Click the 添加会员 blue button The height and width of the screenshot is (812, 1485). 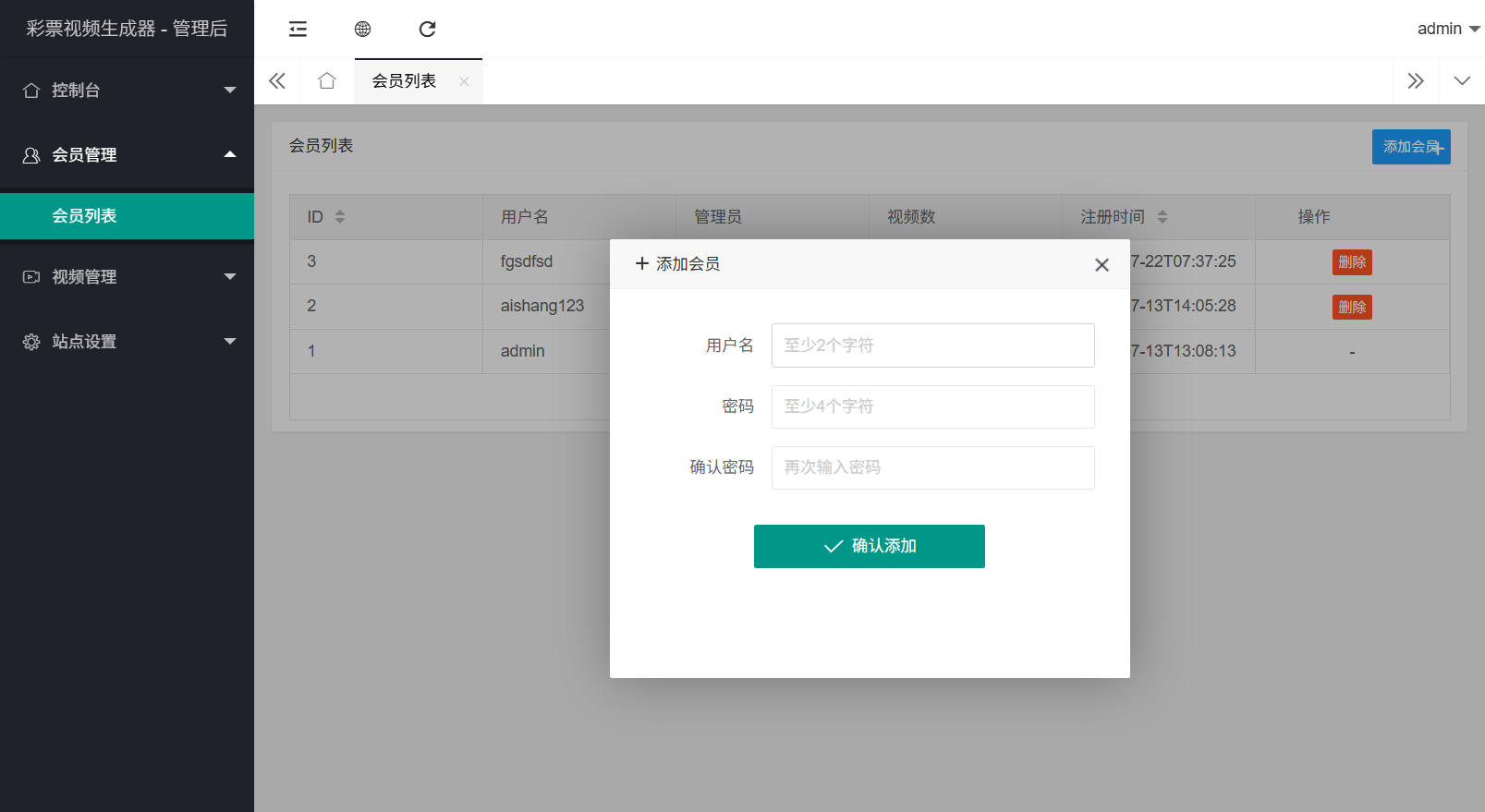tap(1411, 147)
